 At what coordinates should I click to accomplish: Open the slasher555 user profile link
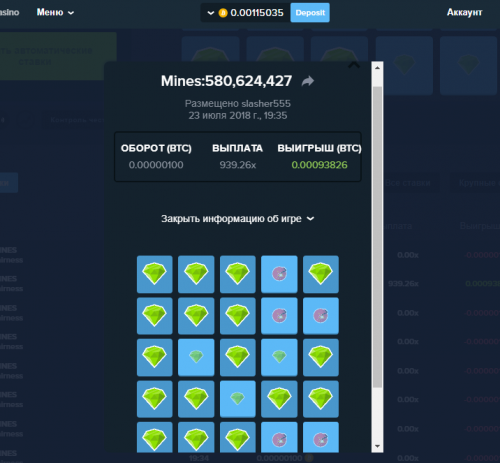click(x=266, y=104)
